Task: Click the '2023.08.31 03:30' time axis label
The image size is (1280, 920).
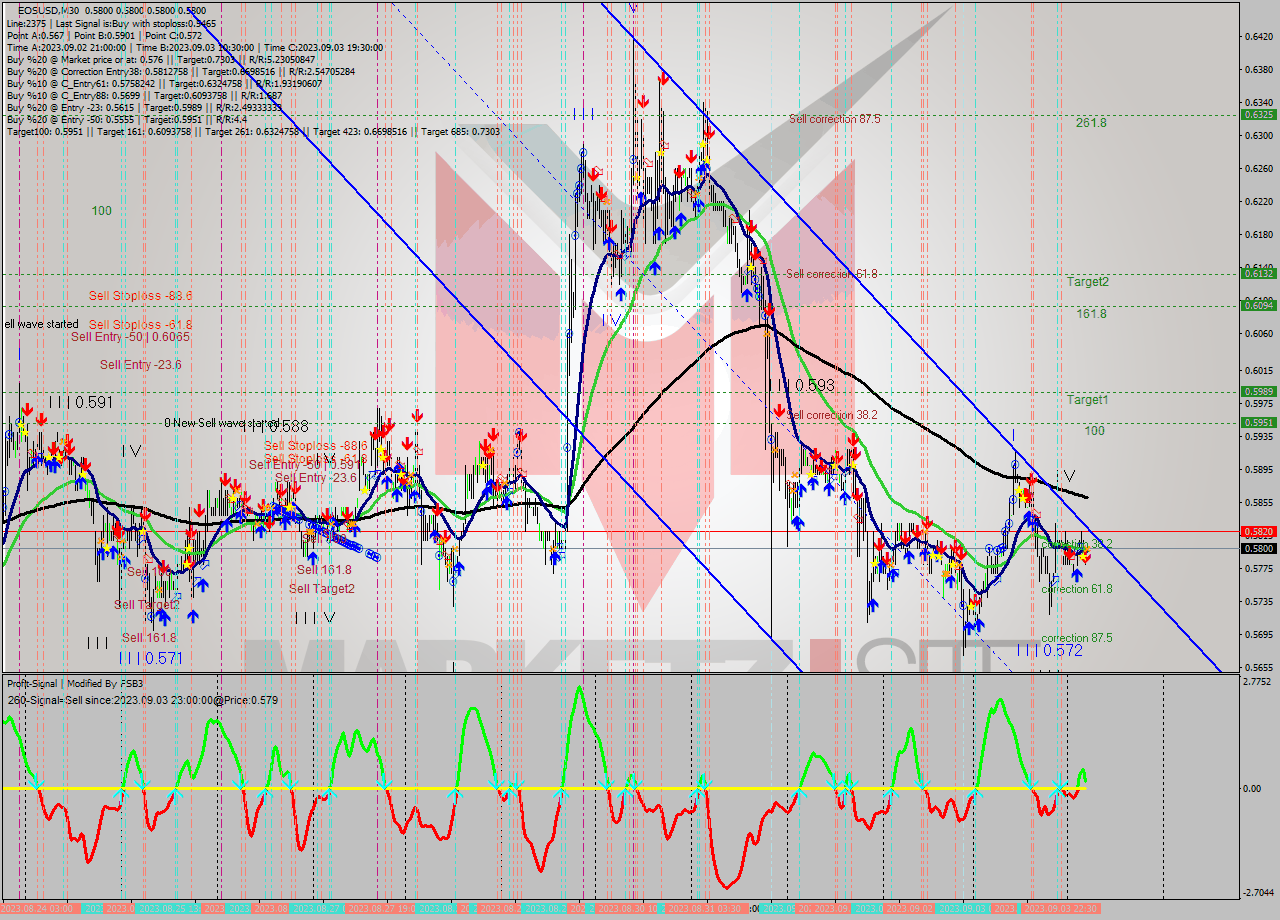Action: (705, 908)
